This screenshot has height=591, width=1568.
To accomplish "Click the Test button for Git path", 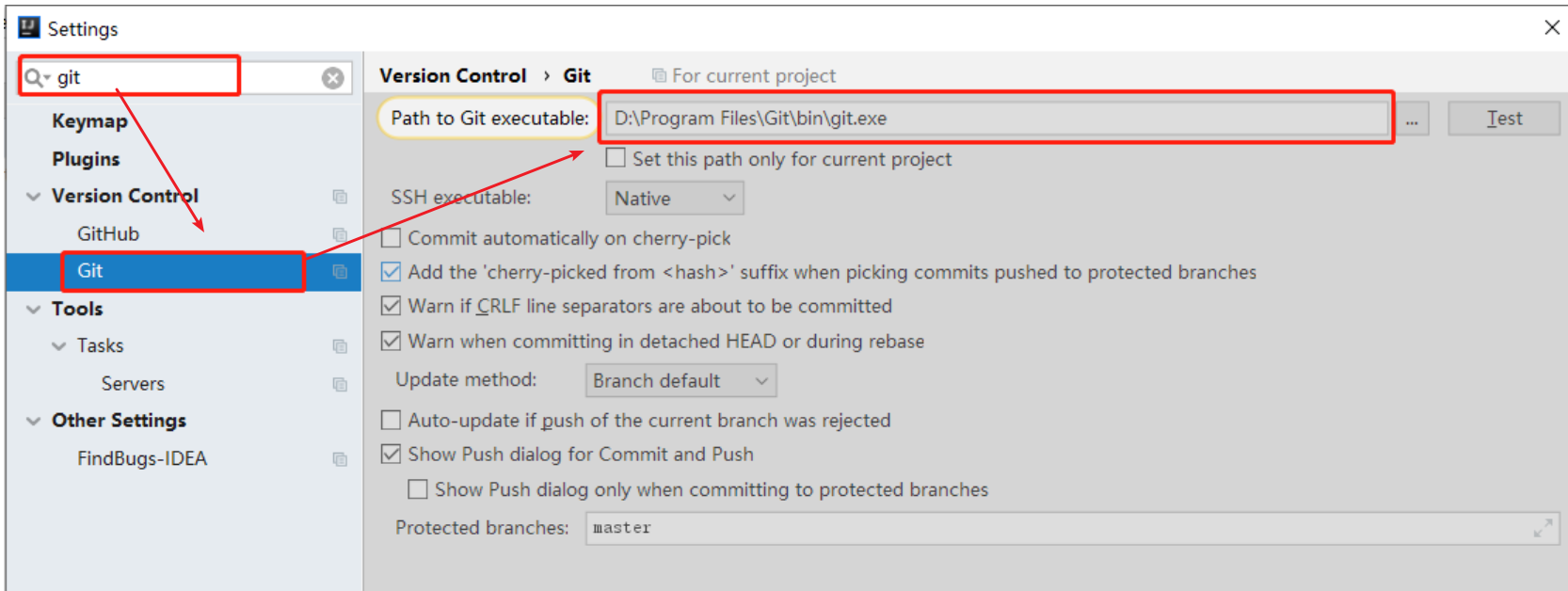I will tap(1503, 119).
